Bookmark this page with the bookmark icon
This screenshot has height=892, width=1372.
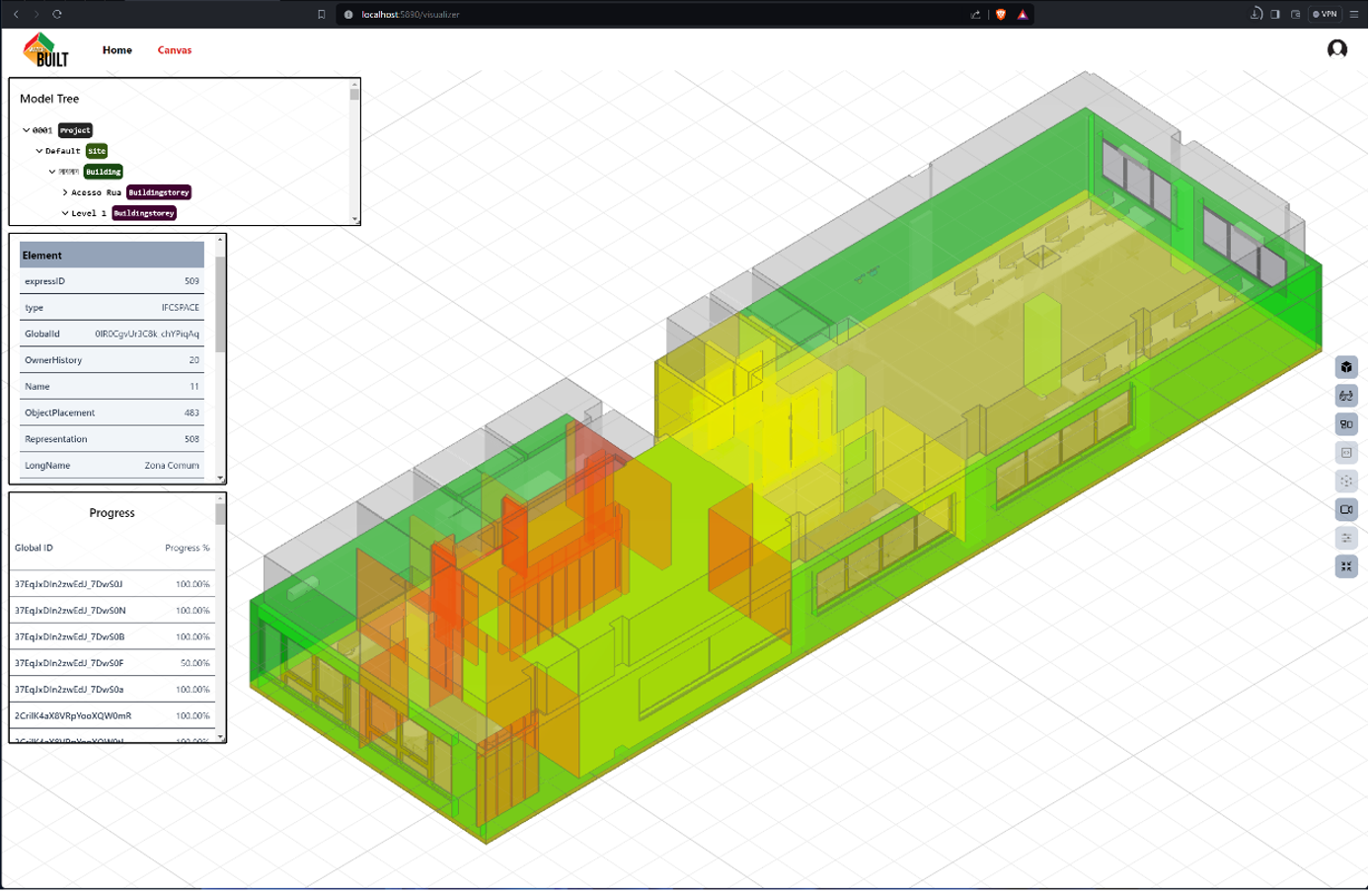click(x=322, y=15)
